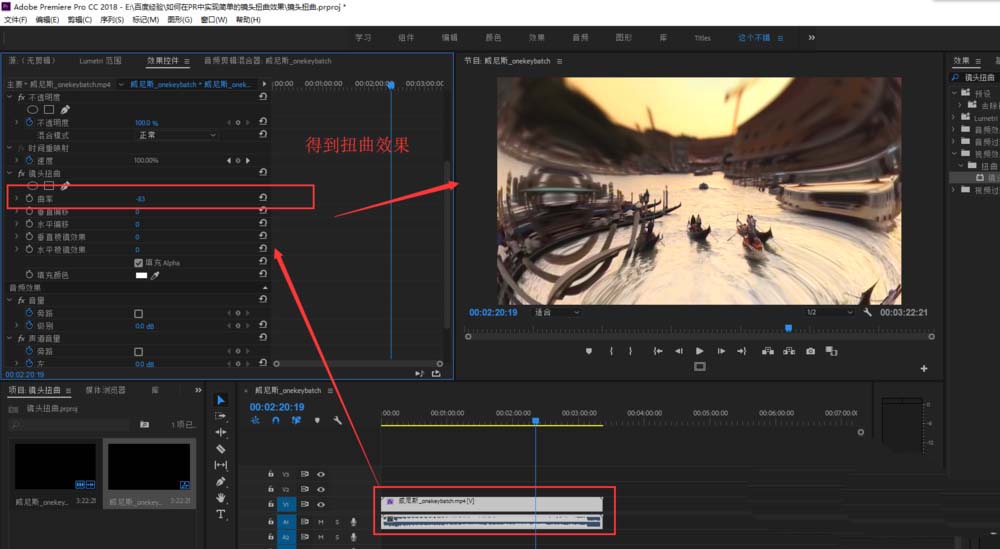Play the video in Program Monitor
Image resolution: width=1000 pixels, height=549 pixels.
[699, 351]
